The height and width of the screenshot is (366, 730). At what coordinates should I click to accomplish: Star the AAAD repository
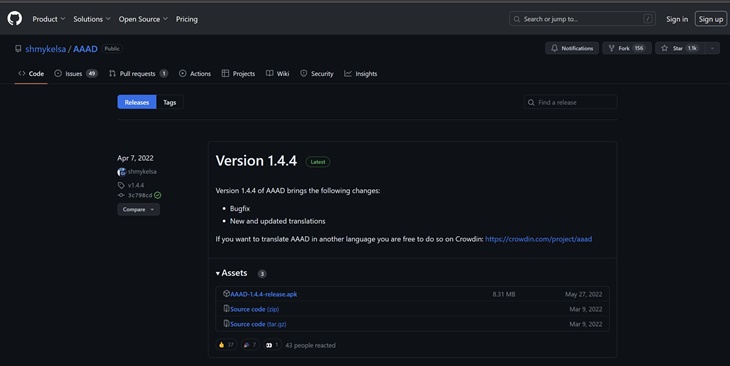(x=680, y=48)
